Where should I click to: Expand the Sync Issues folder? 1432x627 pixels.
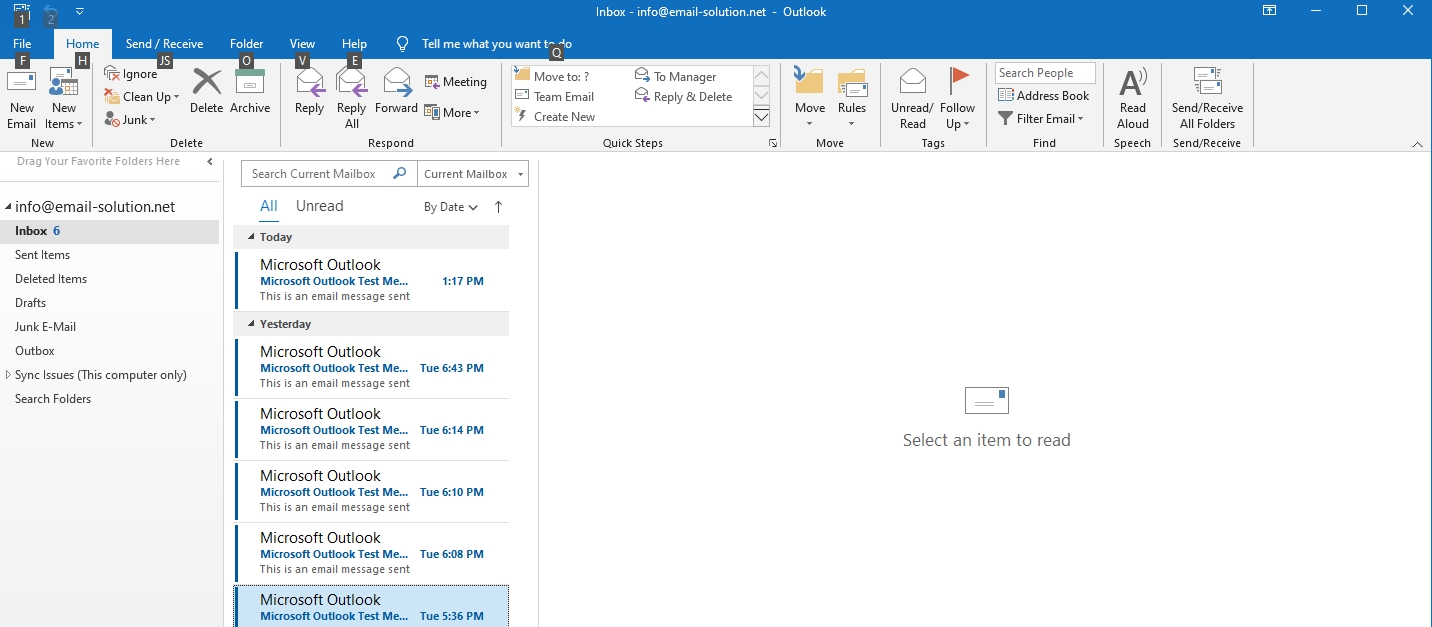(x=8, y=375)
